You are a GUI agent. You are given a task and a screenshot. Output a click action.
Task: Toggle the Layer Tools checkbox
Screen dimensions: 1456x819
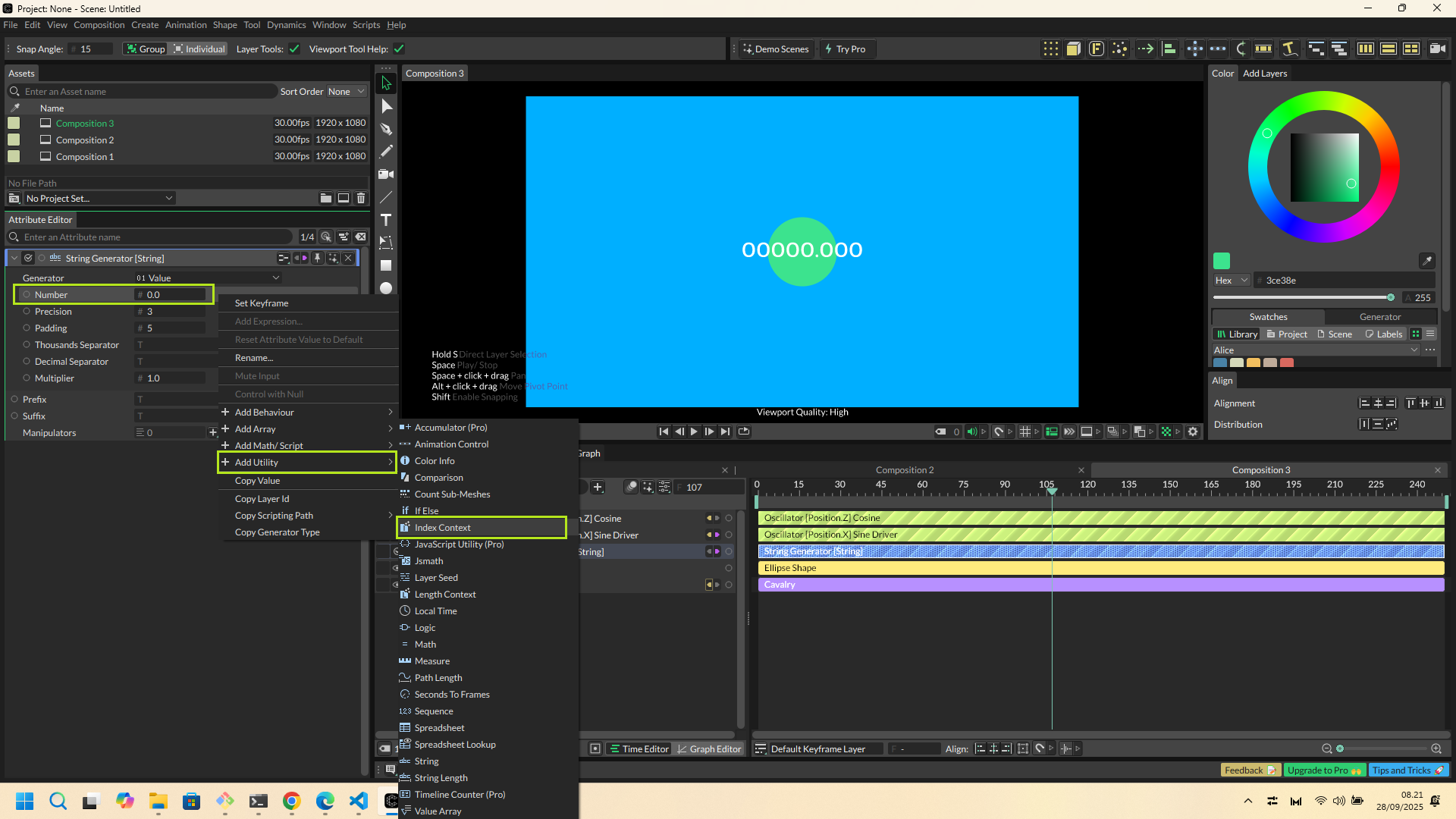[294, 49]
